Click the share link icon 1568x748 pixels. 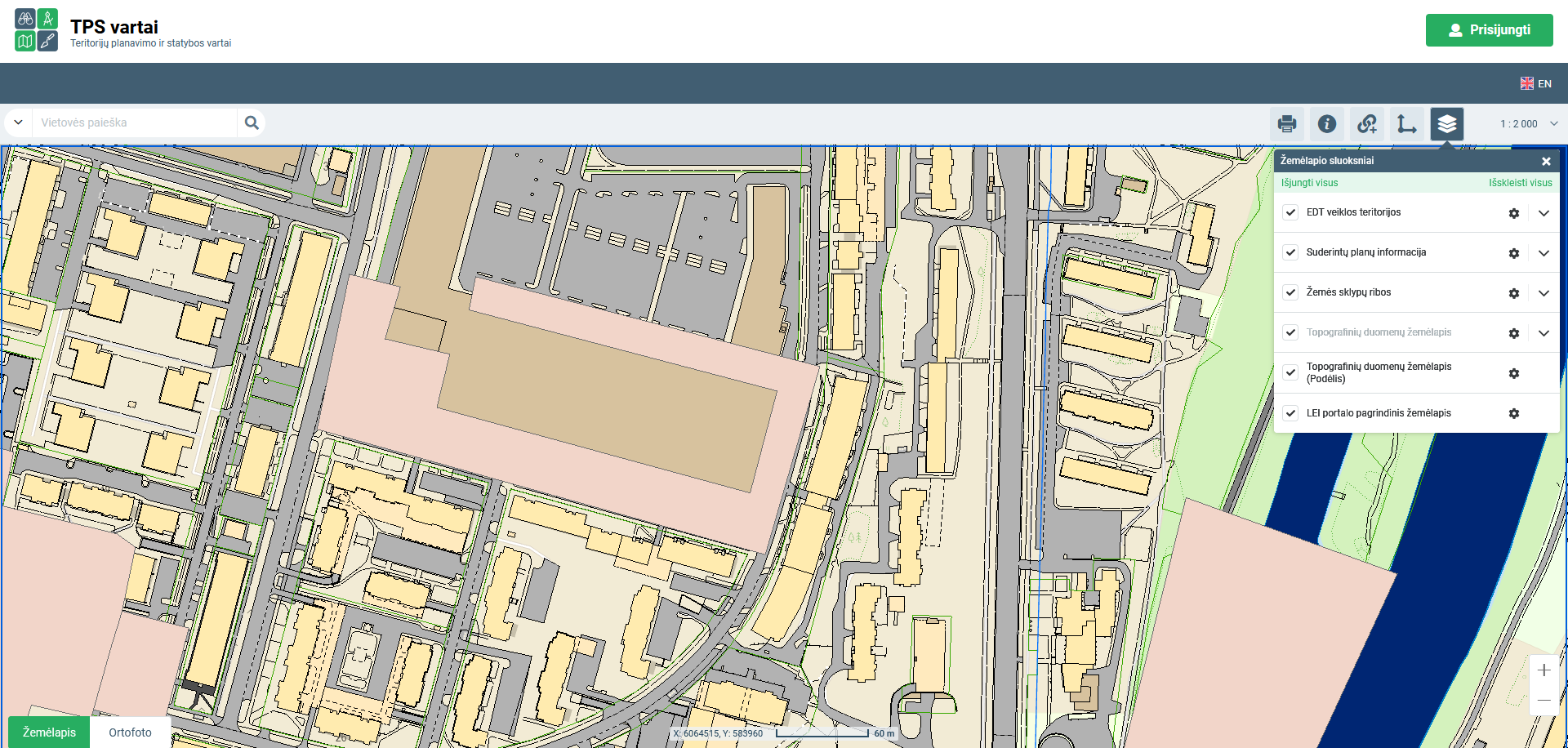click(x=1367, y=124)
